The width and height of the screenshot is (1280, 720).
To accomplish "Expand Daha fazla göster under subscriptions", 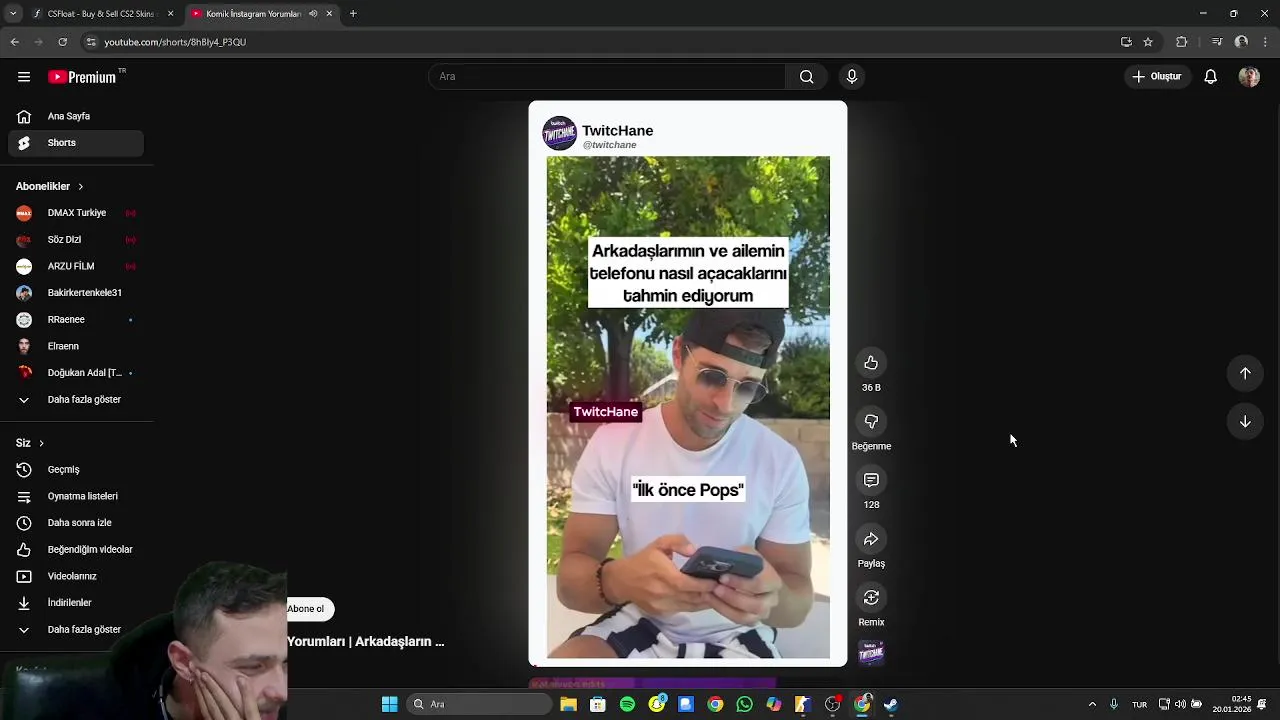I will click(x=76, y=399).
